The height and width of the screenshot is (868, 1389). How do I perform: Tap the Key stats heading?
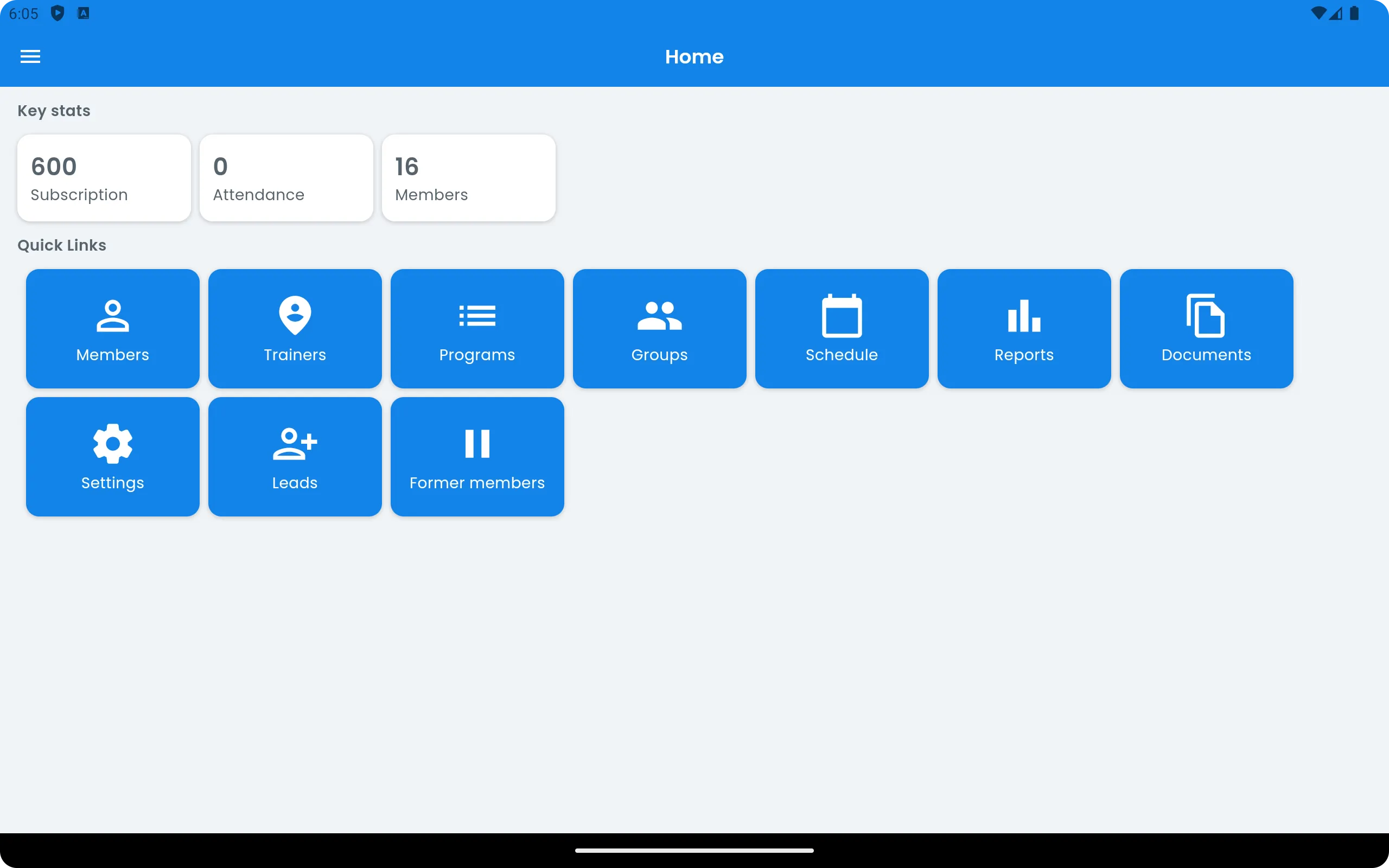tap(54, 110)
